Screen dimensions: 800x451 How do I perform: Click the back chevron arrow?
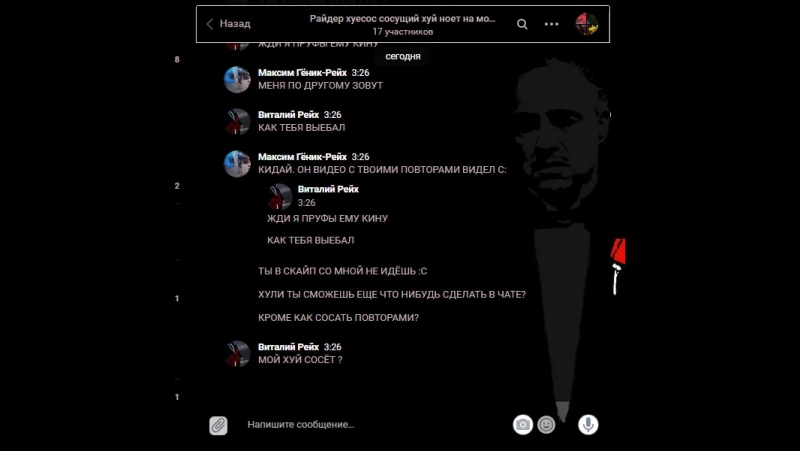pyautogui.click(x=210, y=23)
